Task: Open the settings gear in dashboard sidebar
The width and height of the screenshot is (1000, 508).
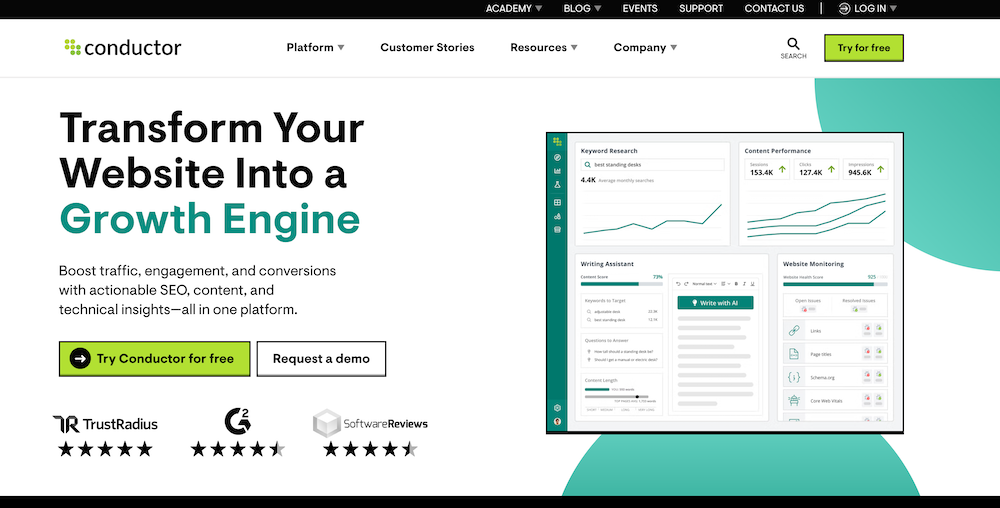Action: pyautogui.click(x=557, y=408)
